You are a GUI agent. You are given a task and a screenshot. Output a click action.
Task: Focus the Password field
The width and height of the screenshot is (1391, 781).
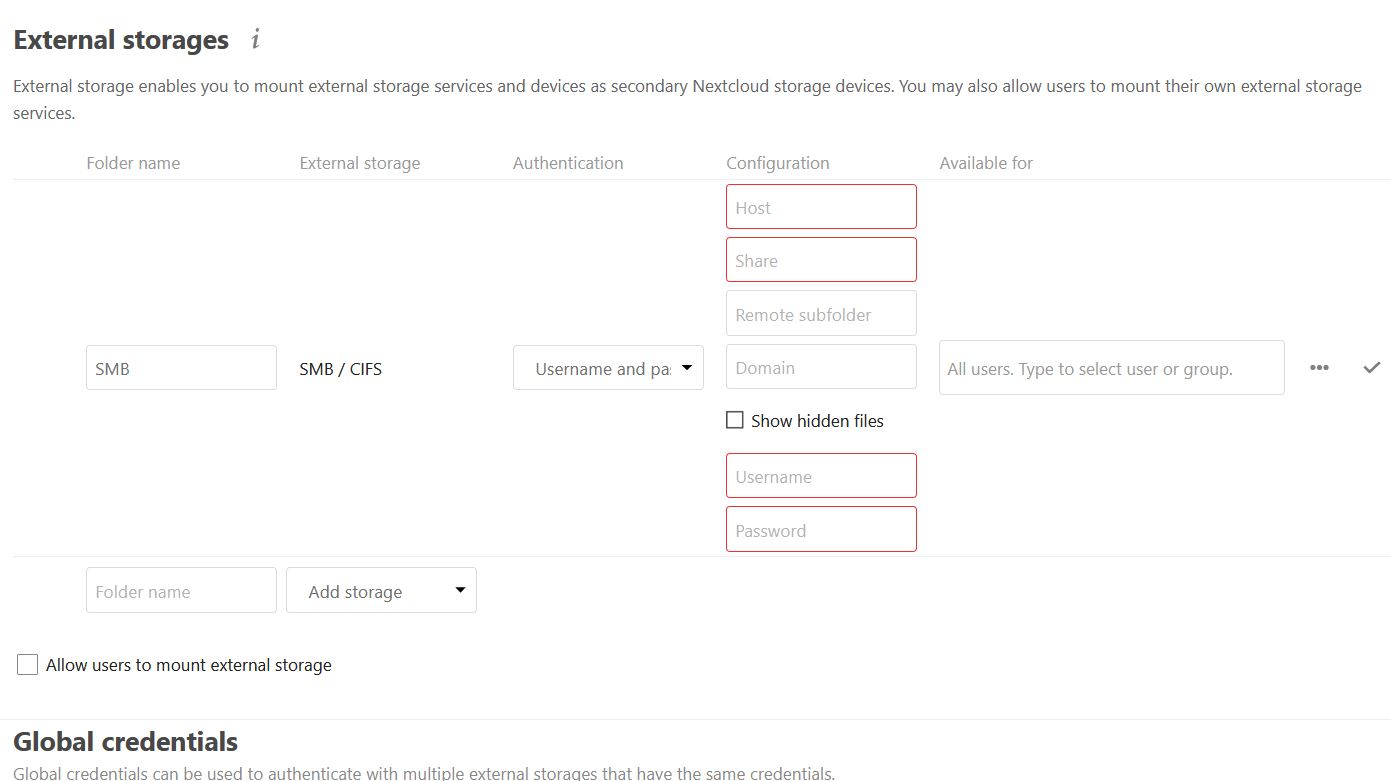821,530
